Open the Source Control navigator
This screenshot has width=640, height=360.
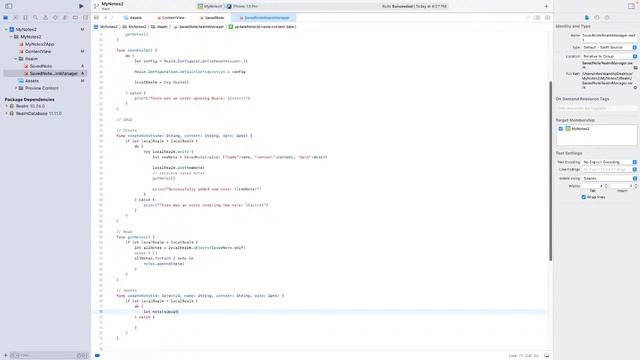(16, 18)
